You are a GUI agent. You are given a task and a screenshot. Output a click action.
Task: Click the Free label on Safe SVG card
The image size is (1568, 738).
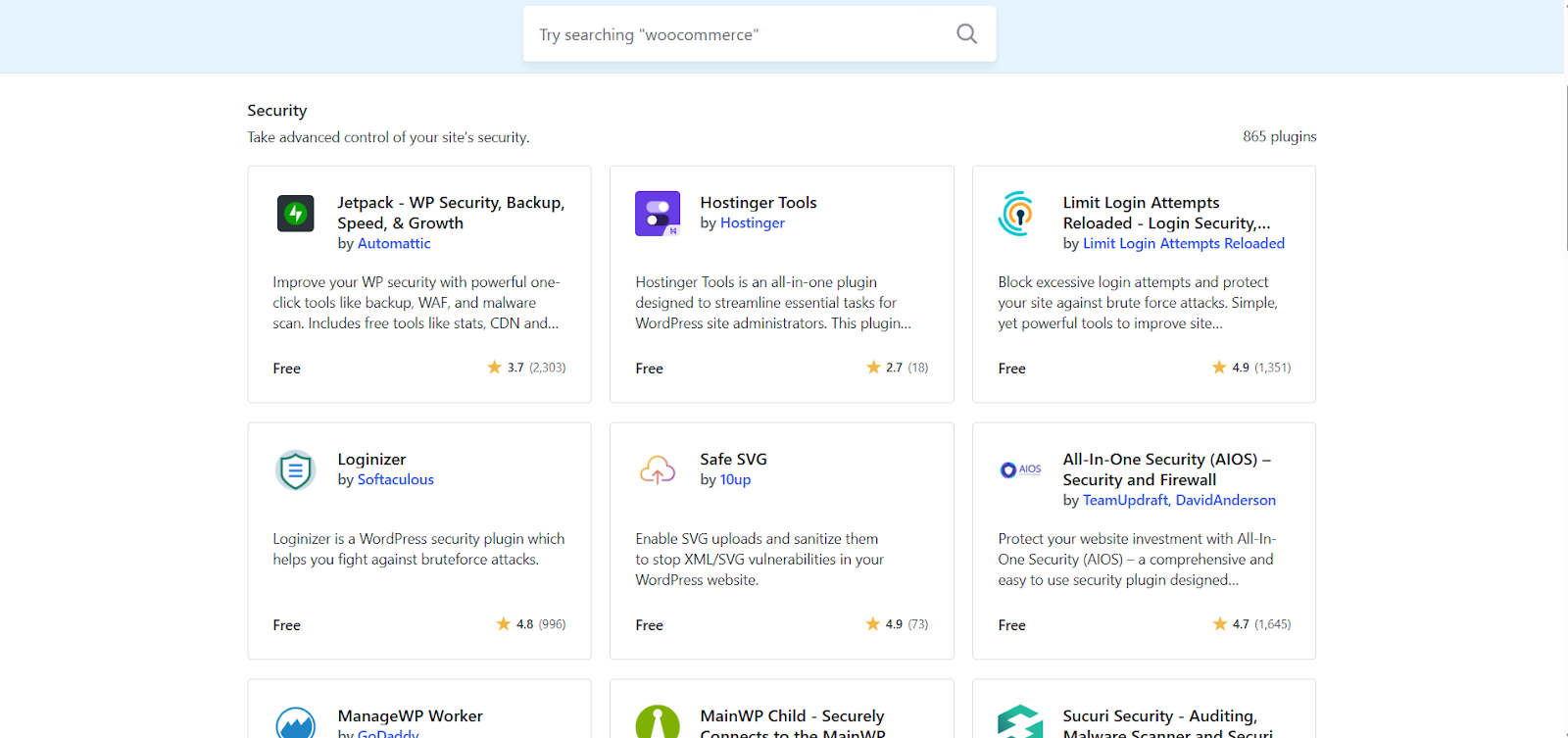pyautogui.click(x=650, y=625)
